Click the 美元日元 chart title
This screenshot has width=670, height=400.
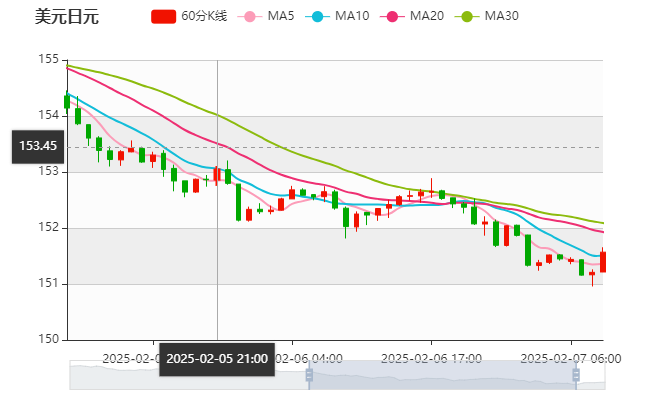67,16
